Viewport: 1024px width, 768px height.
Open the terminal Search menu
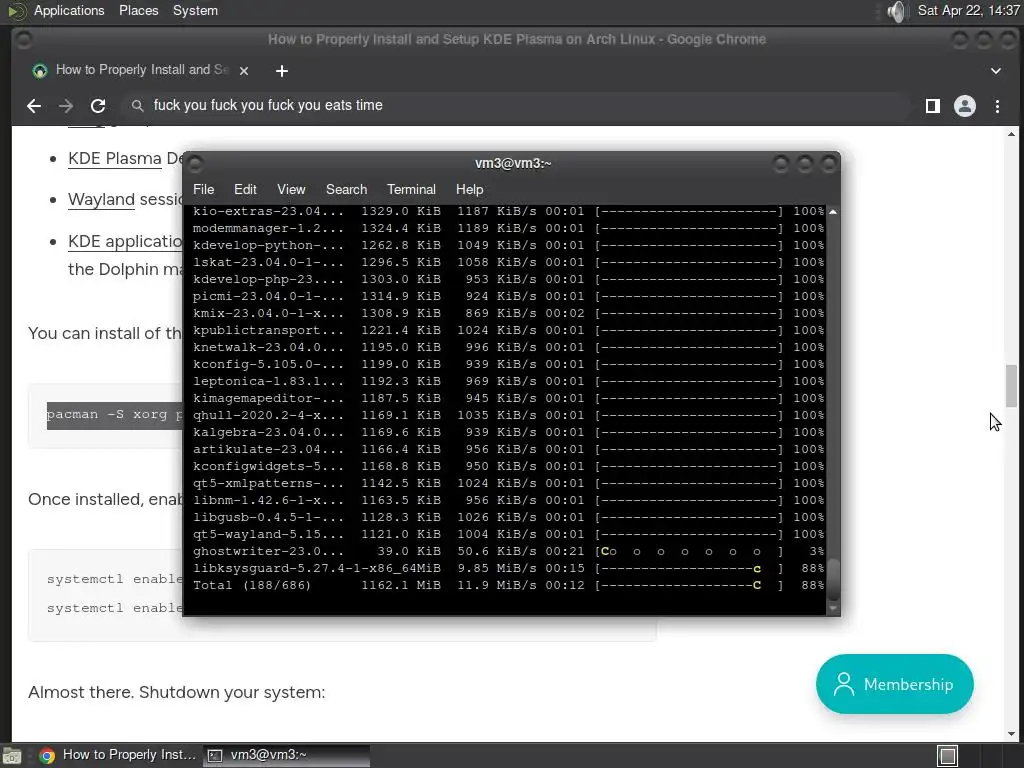[346, 189]
